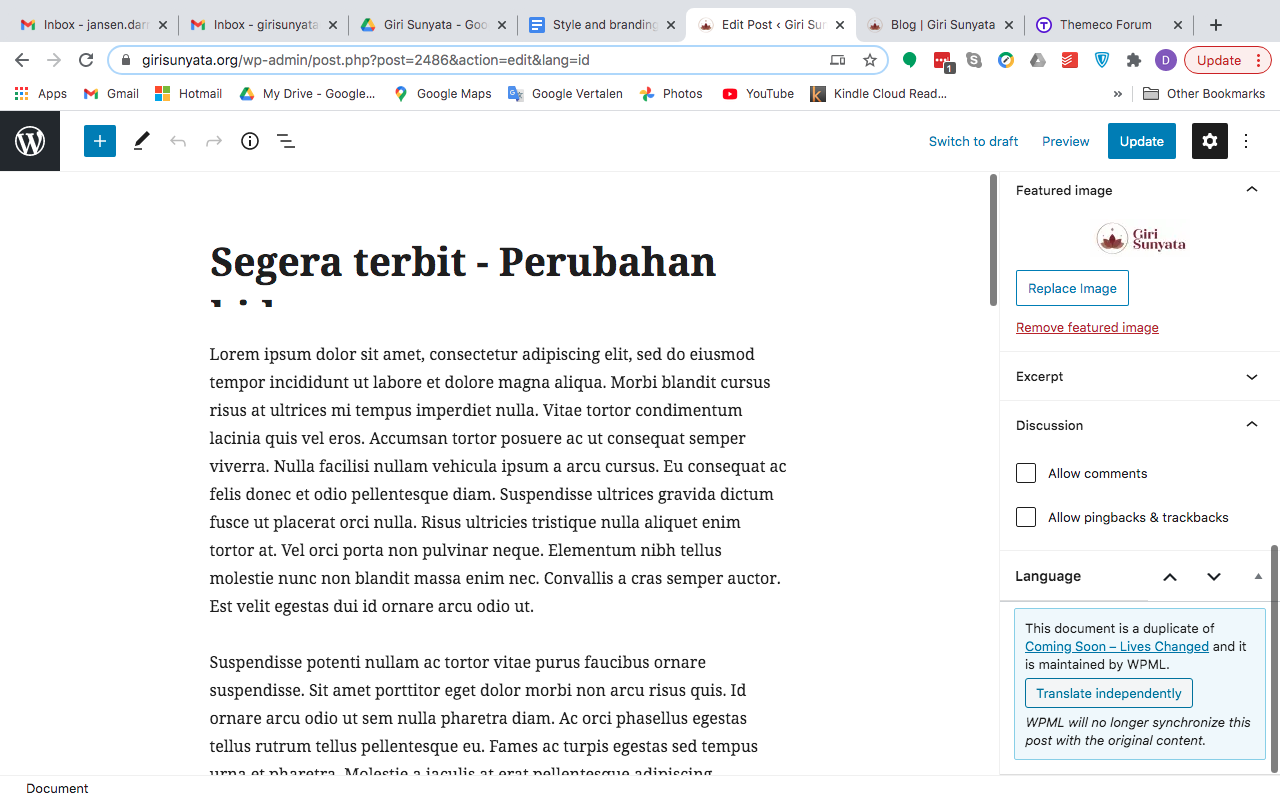
Task: Click the Giri Sunyata featured image thumbnail
Action: tap(1141, 238)
